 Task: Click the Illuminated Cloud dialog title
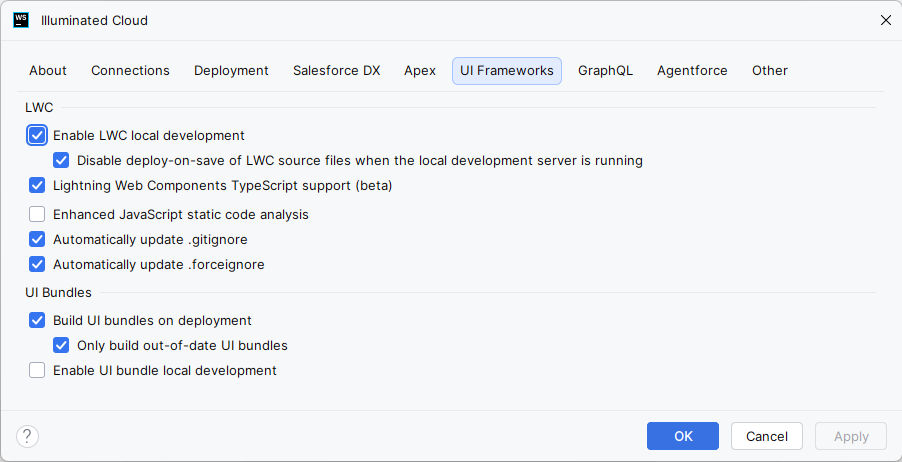pos(94,21)
